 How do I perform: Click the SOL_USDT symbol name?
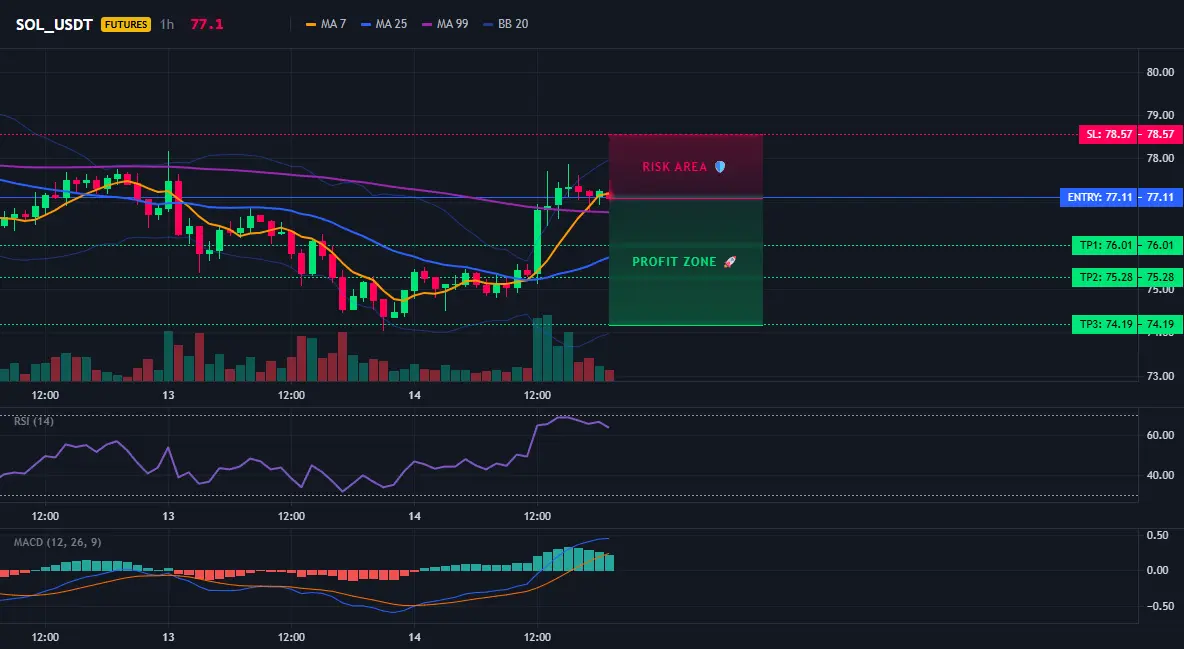[54, 24]
